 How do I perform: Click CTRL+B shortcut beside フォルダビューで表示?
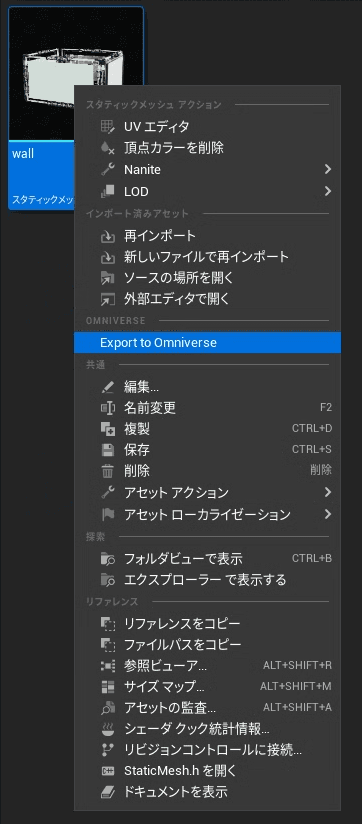click(x=312, y=559)
